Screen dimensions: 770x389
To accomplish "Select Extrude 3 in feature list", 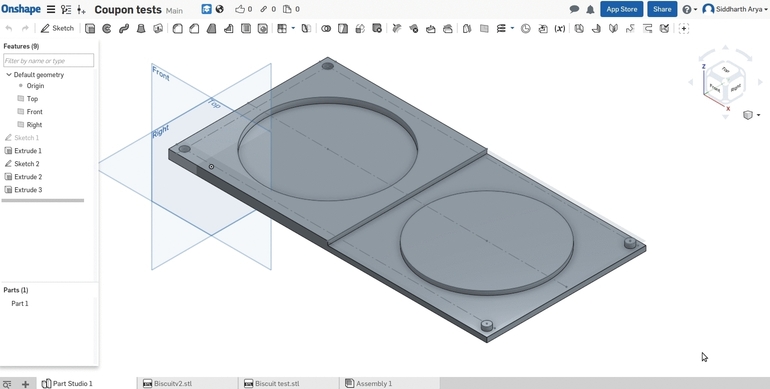I will point(28,190).
